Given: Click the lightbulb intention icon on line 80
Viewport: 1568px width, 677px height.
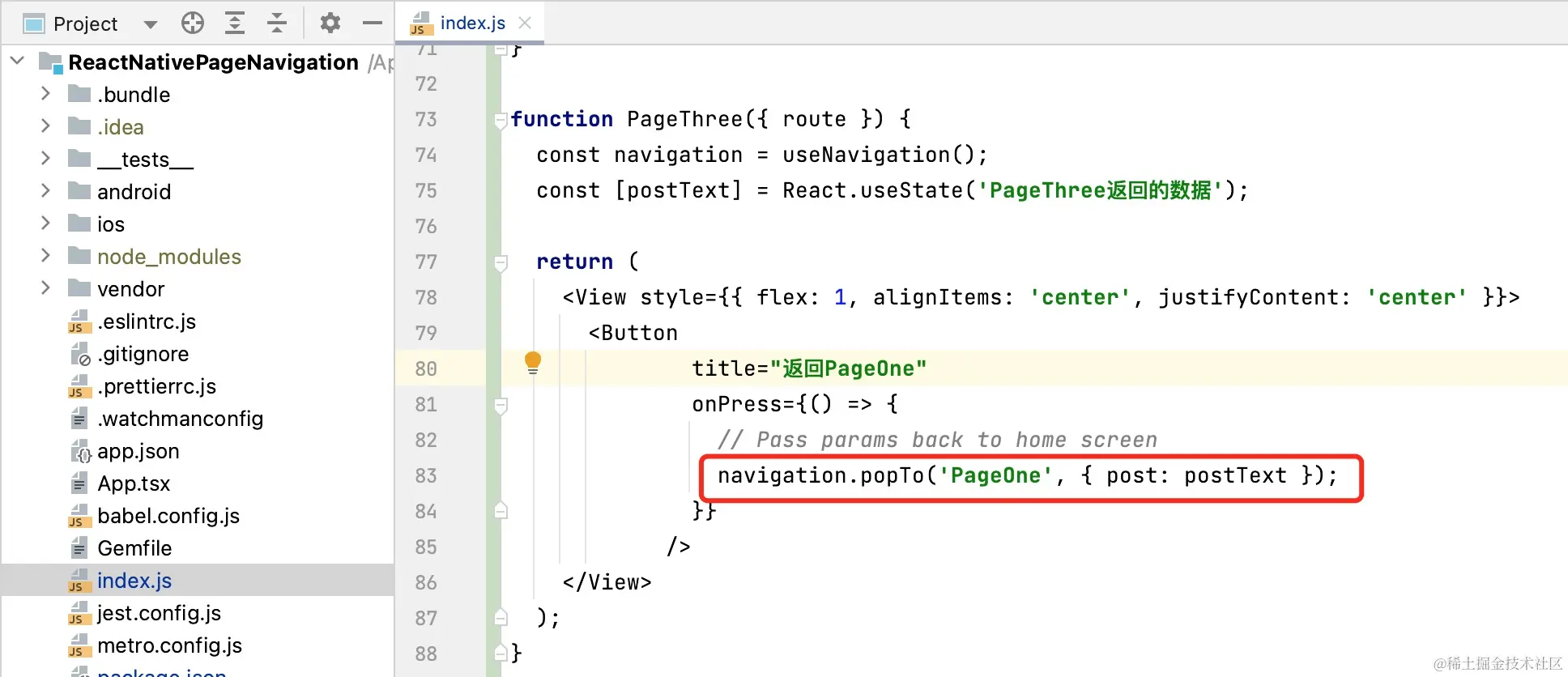Looking at the screenshot, I should (x=533, y=363).
